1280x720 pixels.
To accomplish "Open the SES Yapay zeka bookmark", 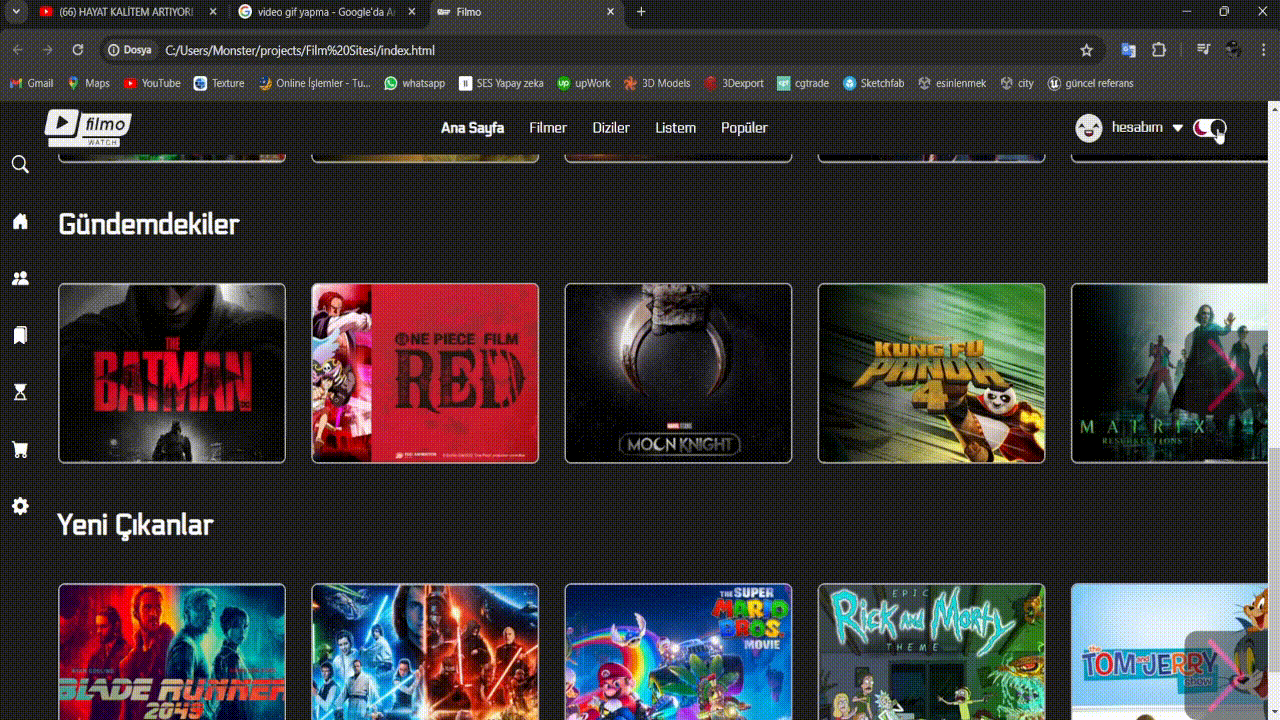I will (501, 83).
